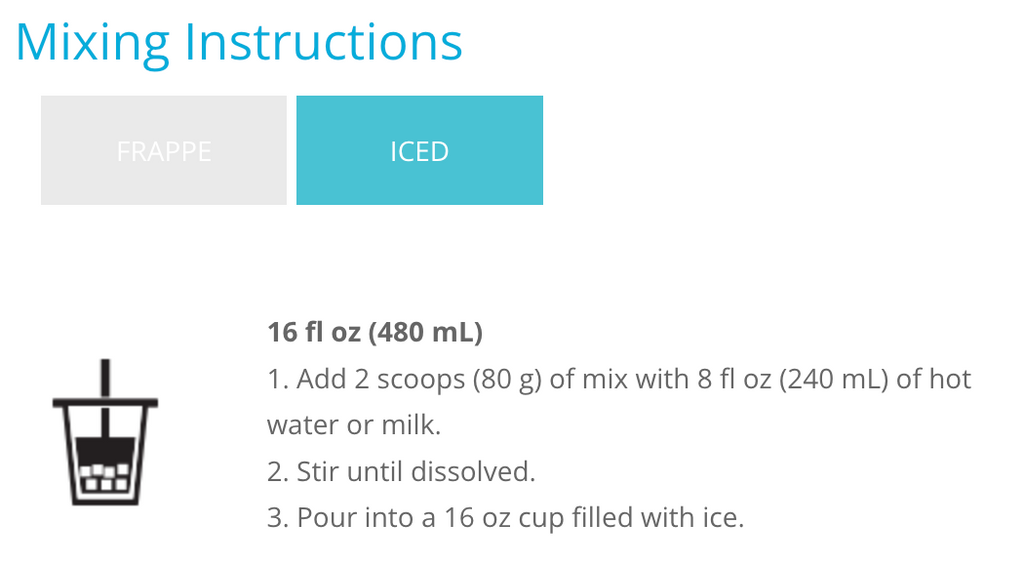Image resolution: width=1024 pixels, height=564 pixels.
Task: Click the word 'hot' ending step 1's first line
Action: [951, 379]
